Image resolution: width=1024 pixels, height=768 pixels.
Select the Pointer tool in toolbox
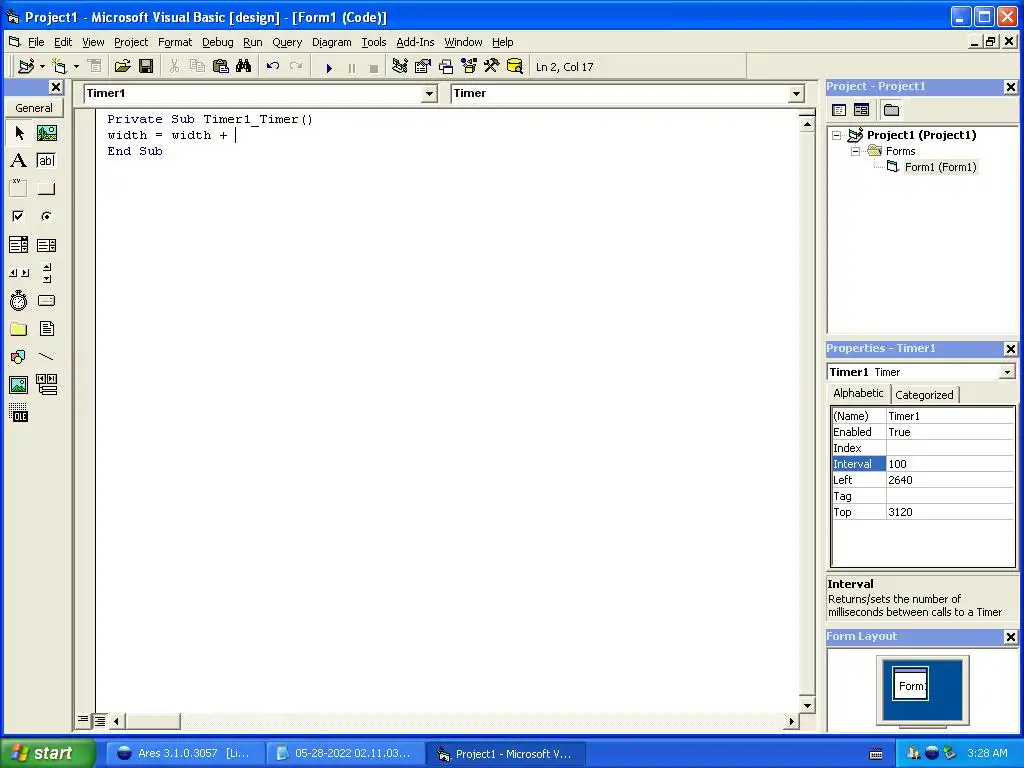[19, 133]
